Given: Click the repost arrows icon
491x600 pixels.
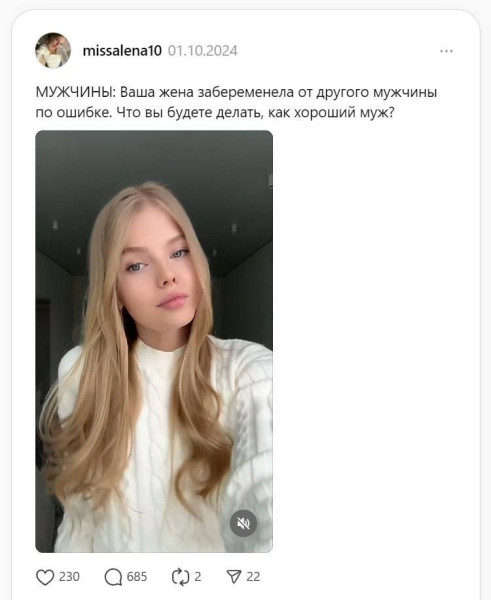Looking at the screenshot, I should click(x=181, y=577).
